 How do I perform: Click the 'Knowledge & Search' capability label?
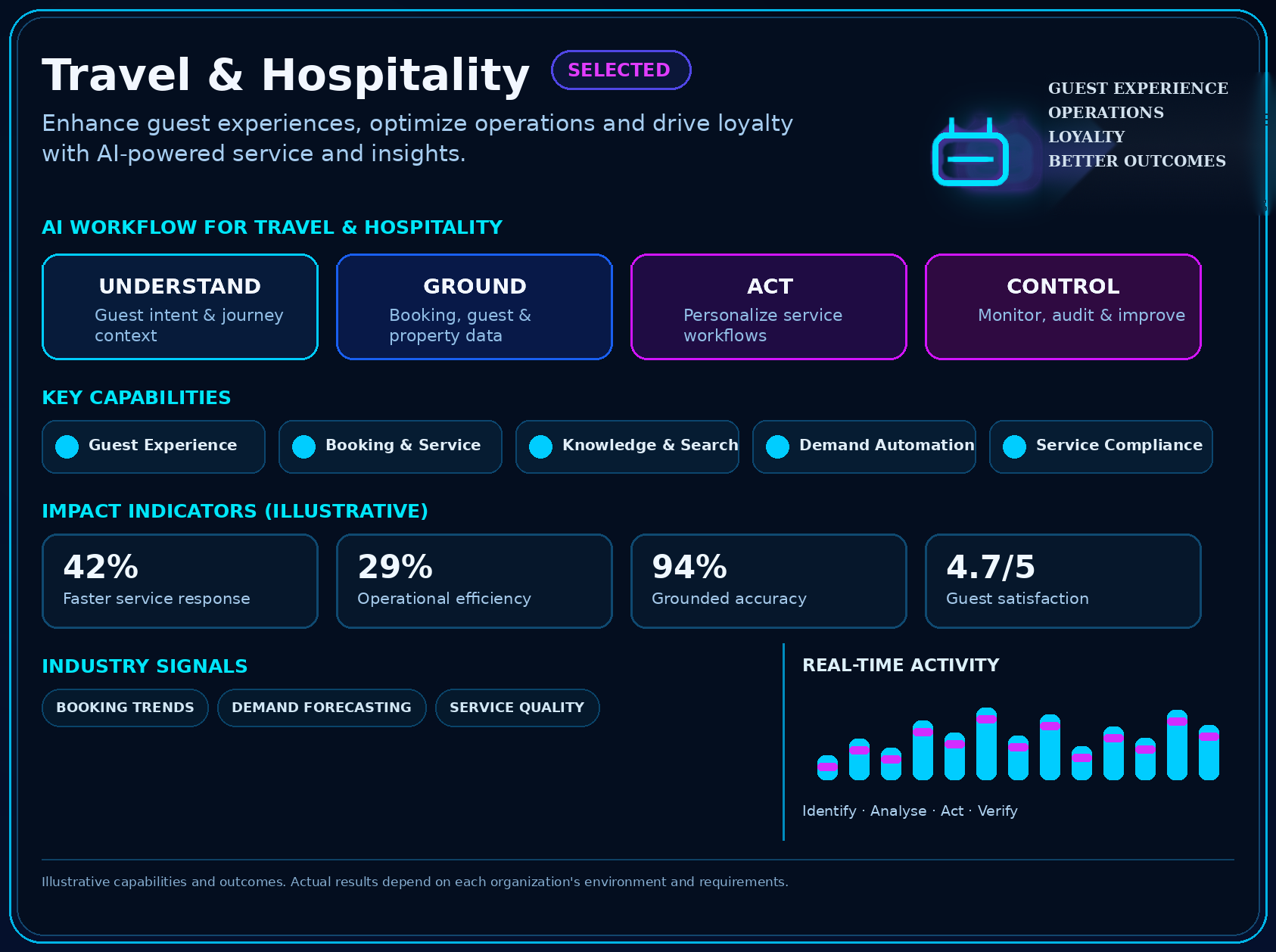[650, 445]
